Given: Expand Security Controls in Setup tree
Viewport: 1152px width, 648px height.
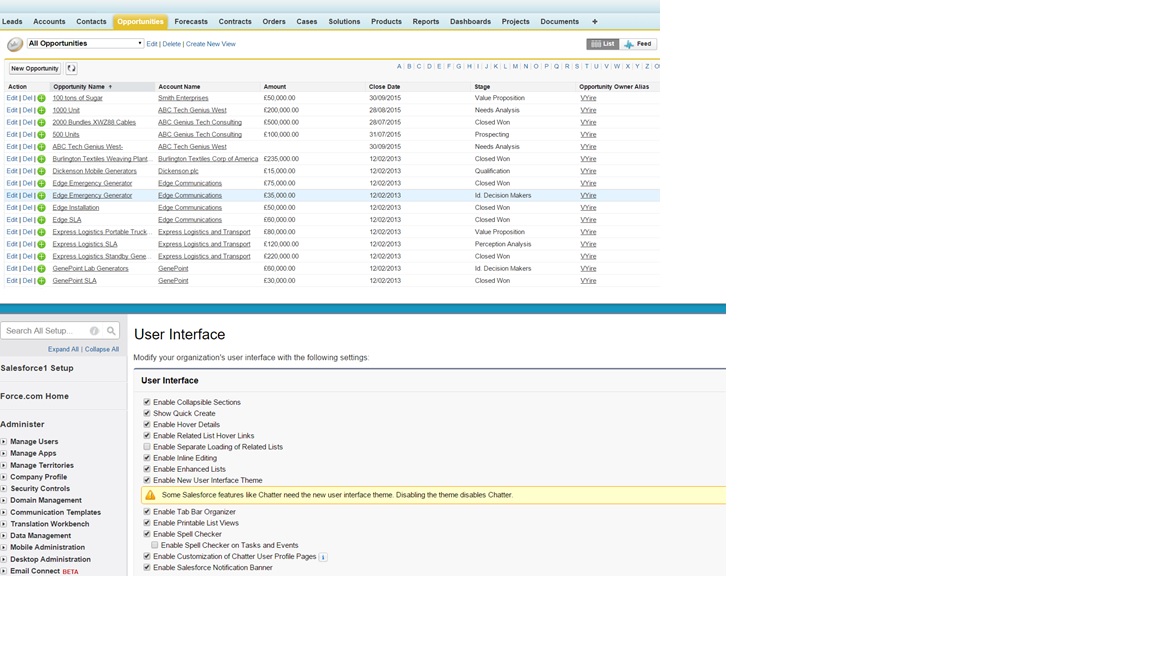Looking at the screenshot, I should [x=4, y=489].
